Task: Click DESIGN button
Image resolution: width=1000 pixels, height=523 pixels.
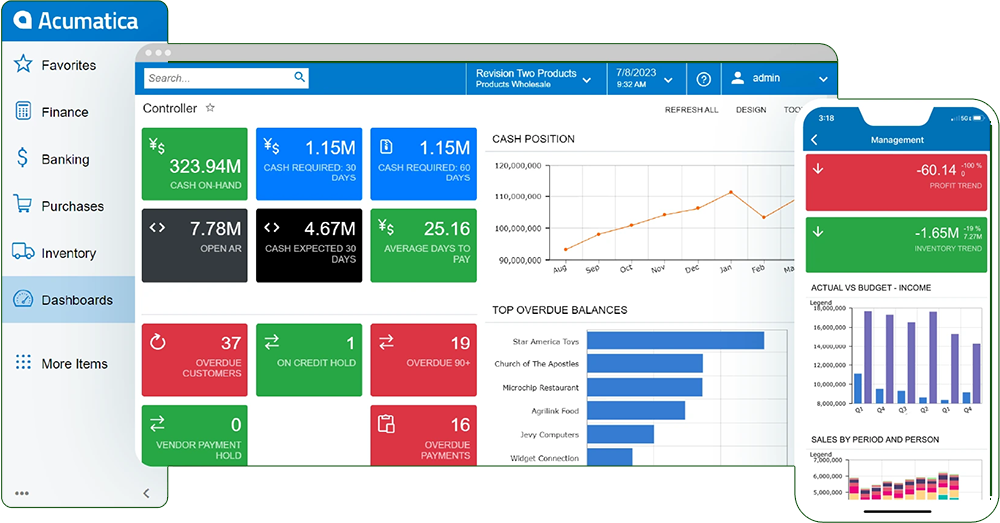Action: (x=751, y=110)
